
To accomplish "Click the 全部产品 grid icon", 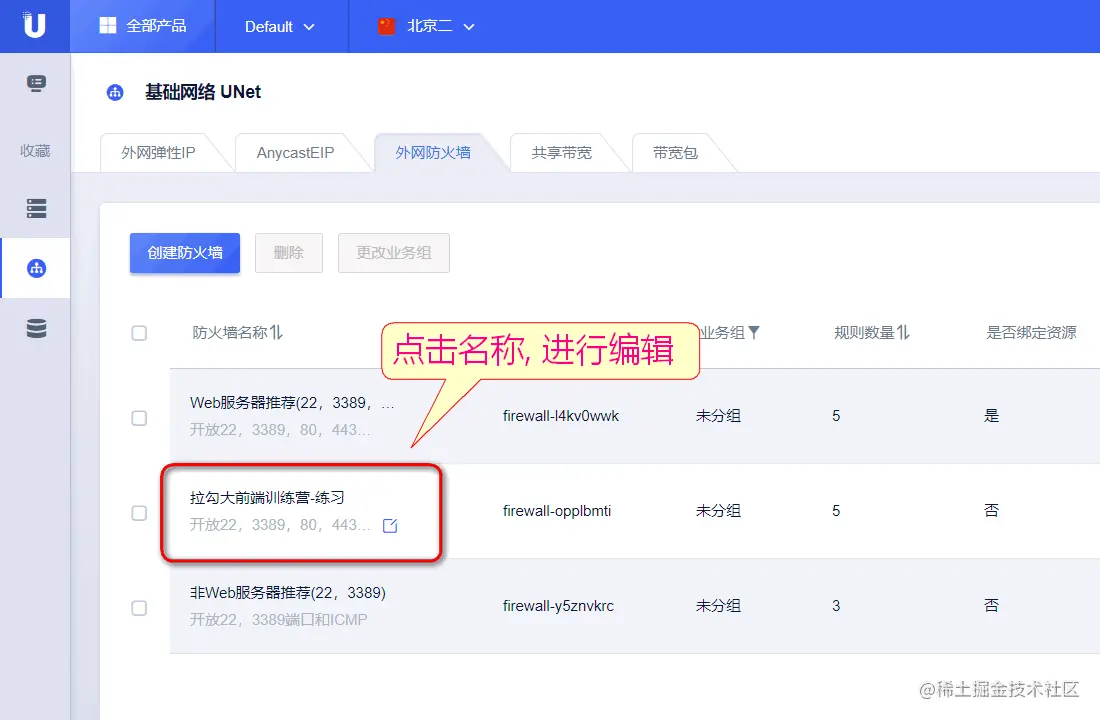I will pyautogui.click(x=107, y=26).
